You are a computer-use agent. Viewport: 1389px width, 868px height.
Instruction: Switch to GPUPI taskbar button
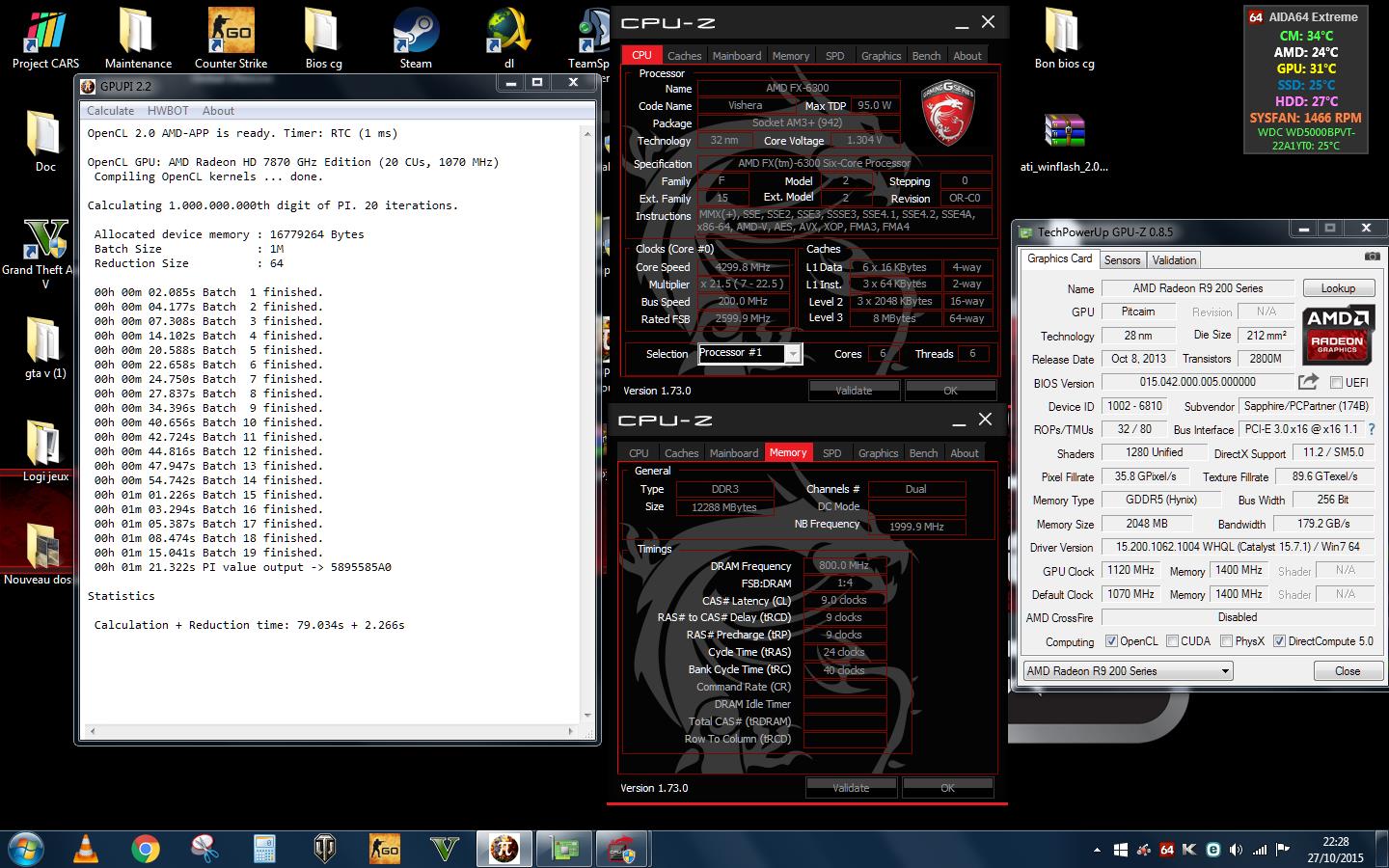(504, 849)
